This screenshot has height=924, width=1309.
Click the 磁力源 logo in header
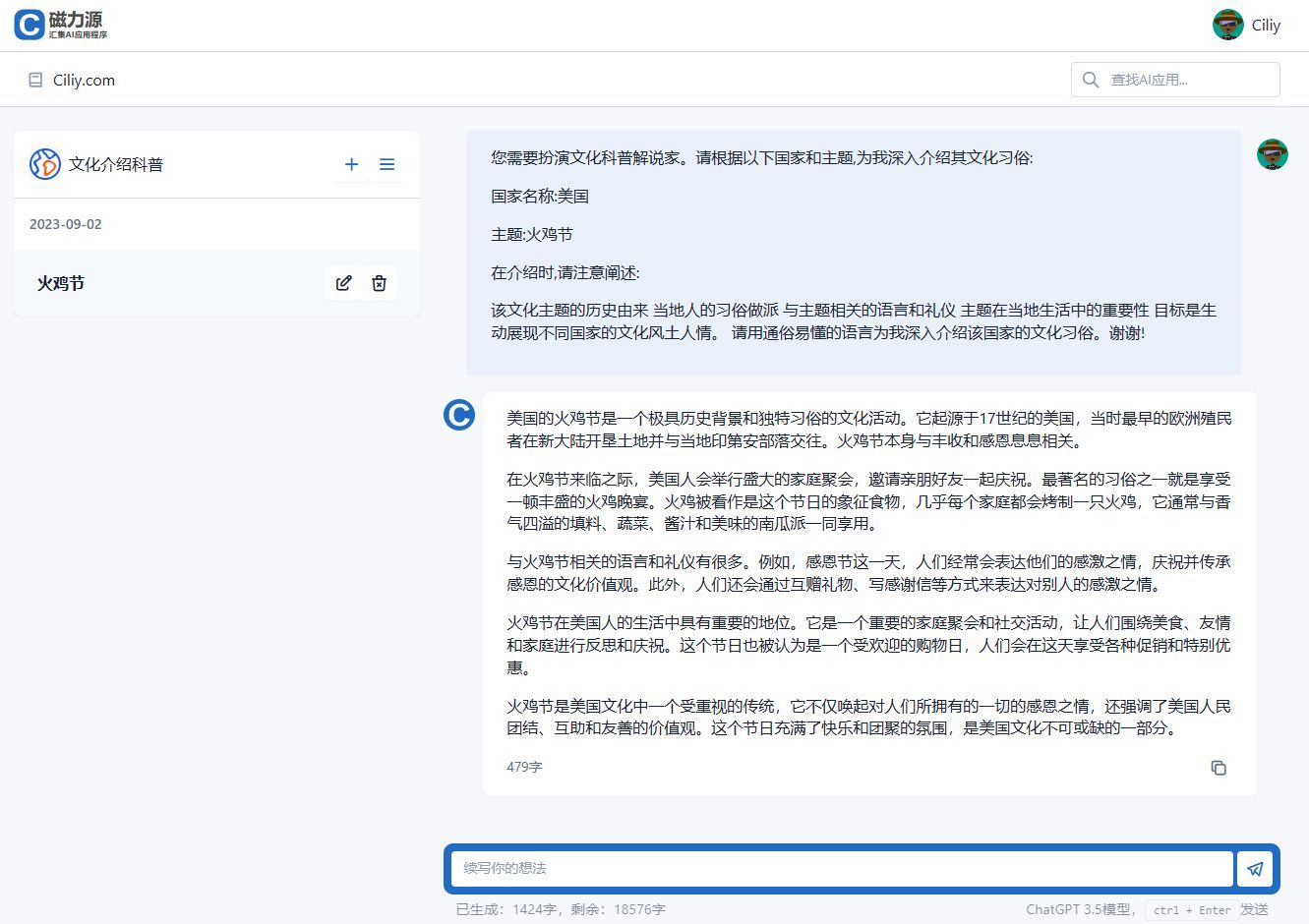(x=61, y=26)
